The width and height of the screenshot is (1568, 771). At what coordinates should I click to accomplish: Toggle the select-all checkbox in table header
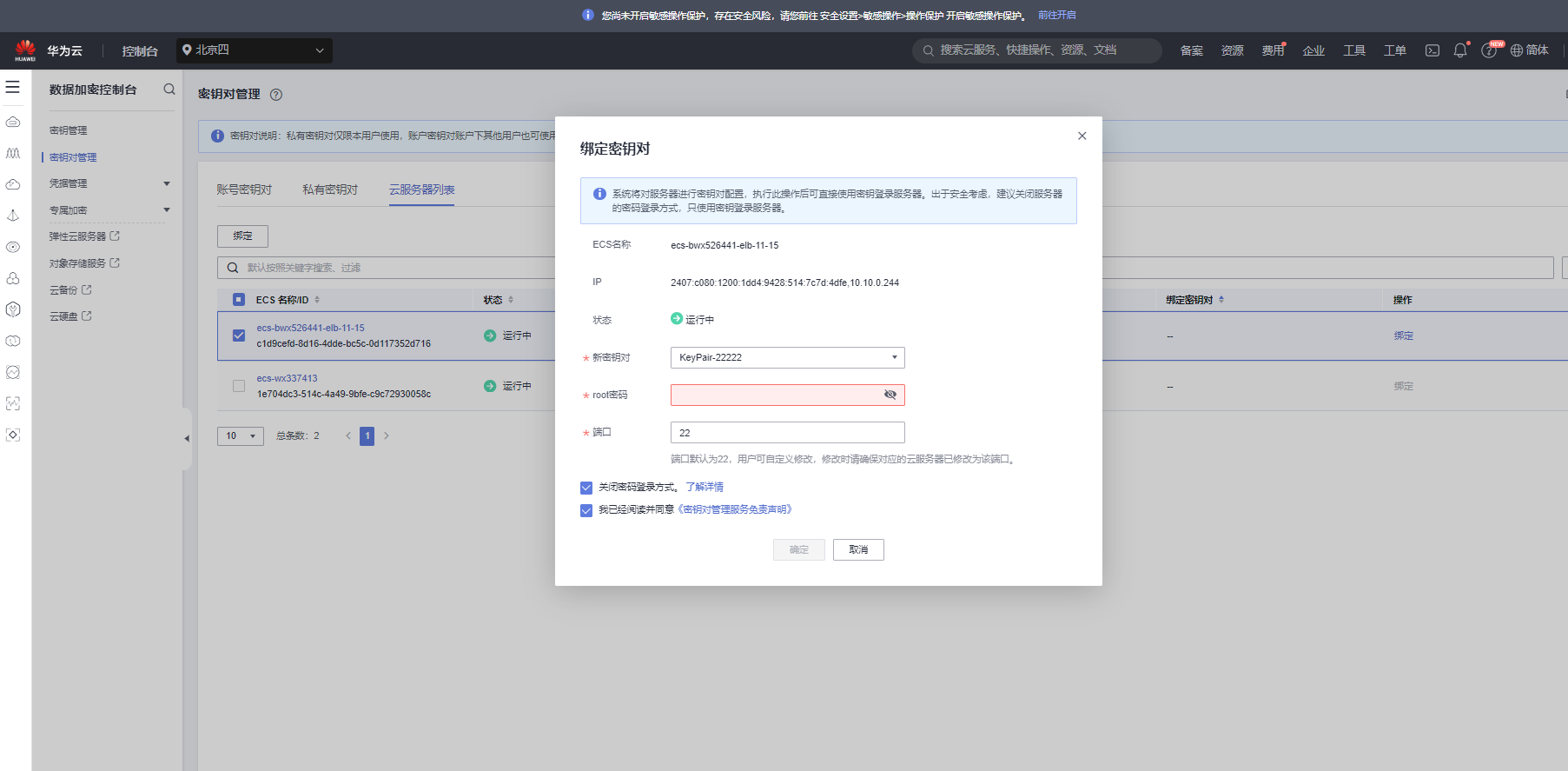(239, 300)
